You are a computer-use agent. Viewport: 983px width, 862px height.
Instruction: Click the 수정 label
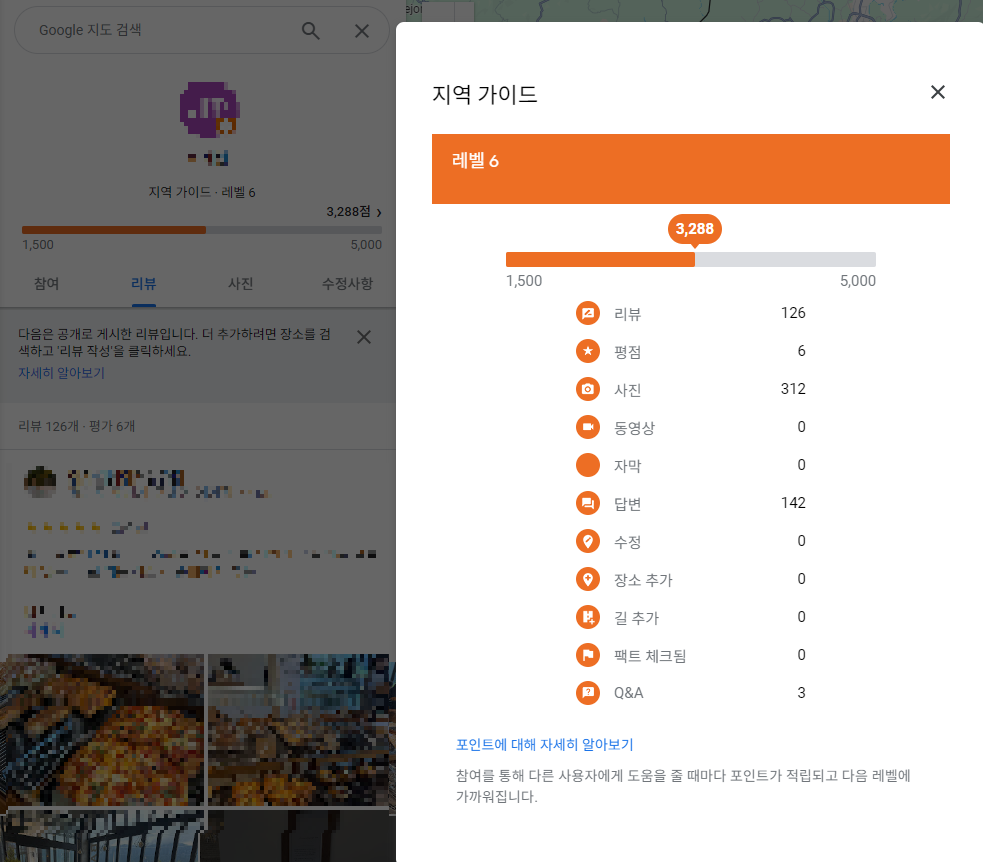click(x=628, y=542)
